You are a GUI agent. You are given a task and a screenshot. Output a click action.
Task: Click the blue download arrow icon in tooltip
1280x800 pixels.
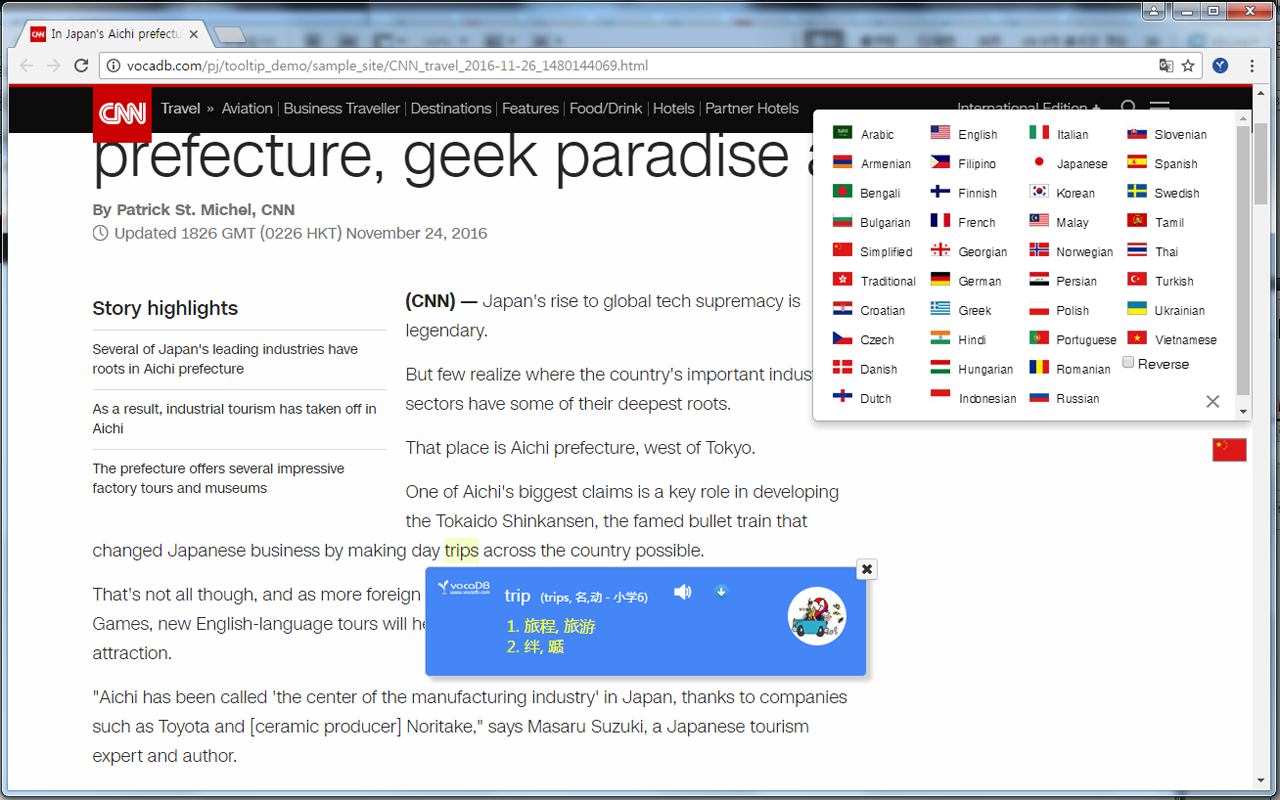pos(721,591)
